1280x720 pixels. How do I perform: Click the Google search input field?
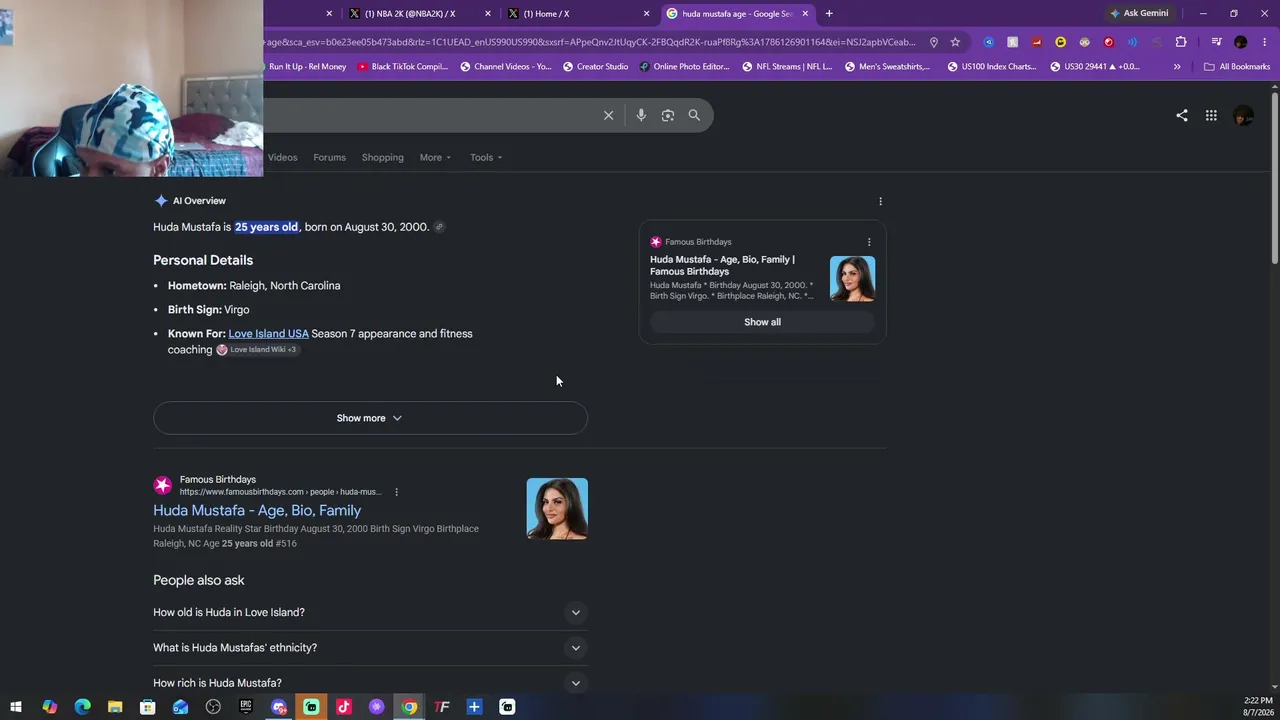point(430,115)
